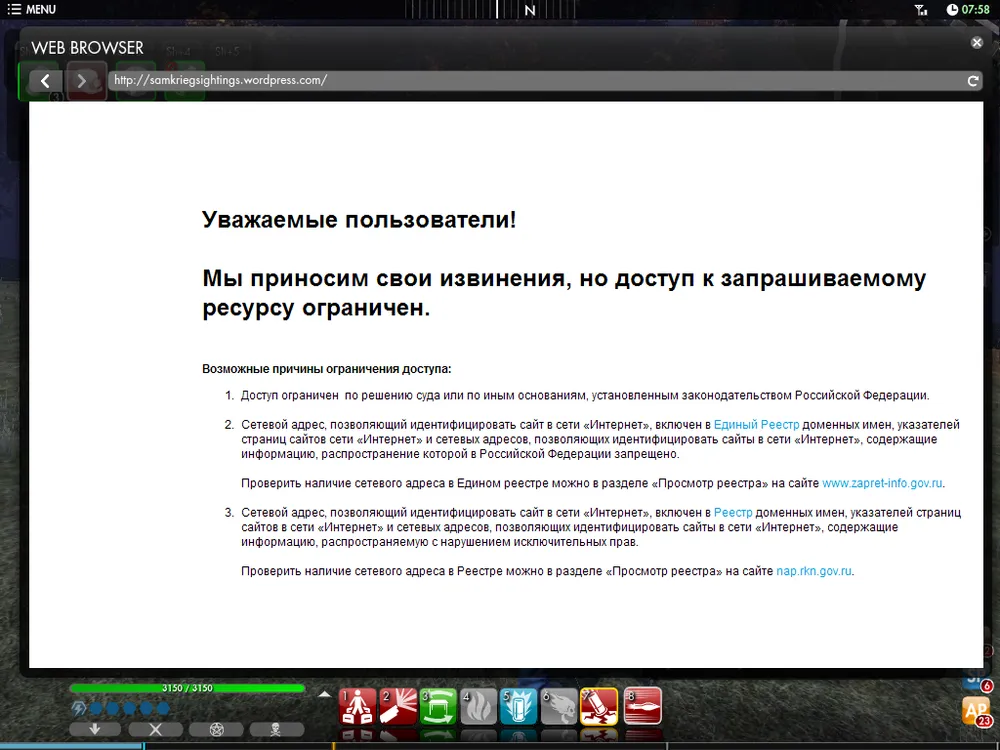Close the Web Browser window
1000x750 pixels.
976,43
